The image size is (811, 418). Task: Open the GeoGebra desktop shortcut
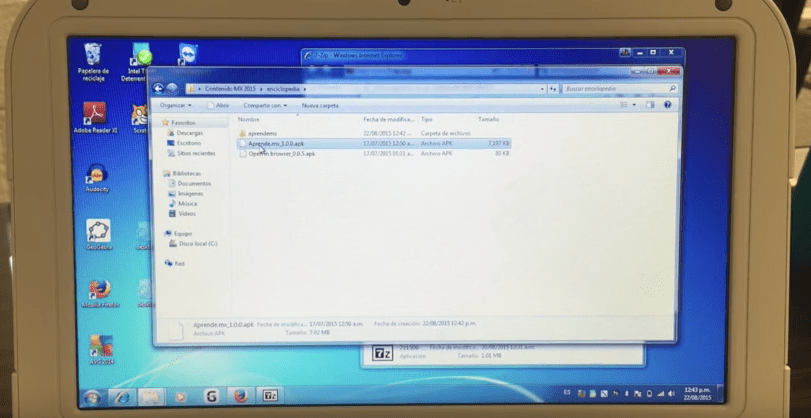click(98, 234)
